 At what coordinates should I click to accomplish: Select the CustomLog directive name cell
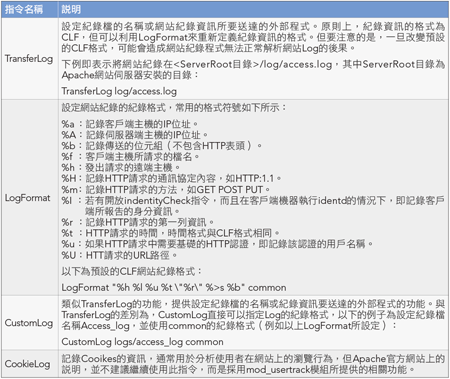pos(29,323)
